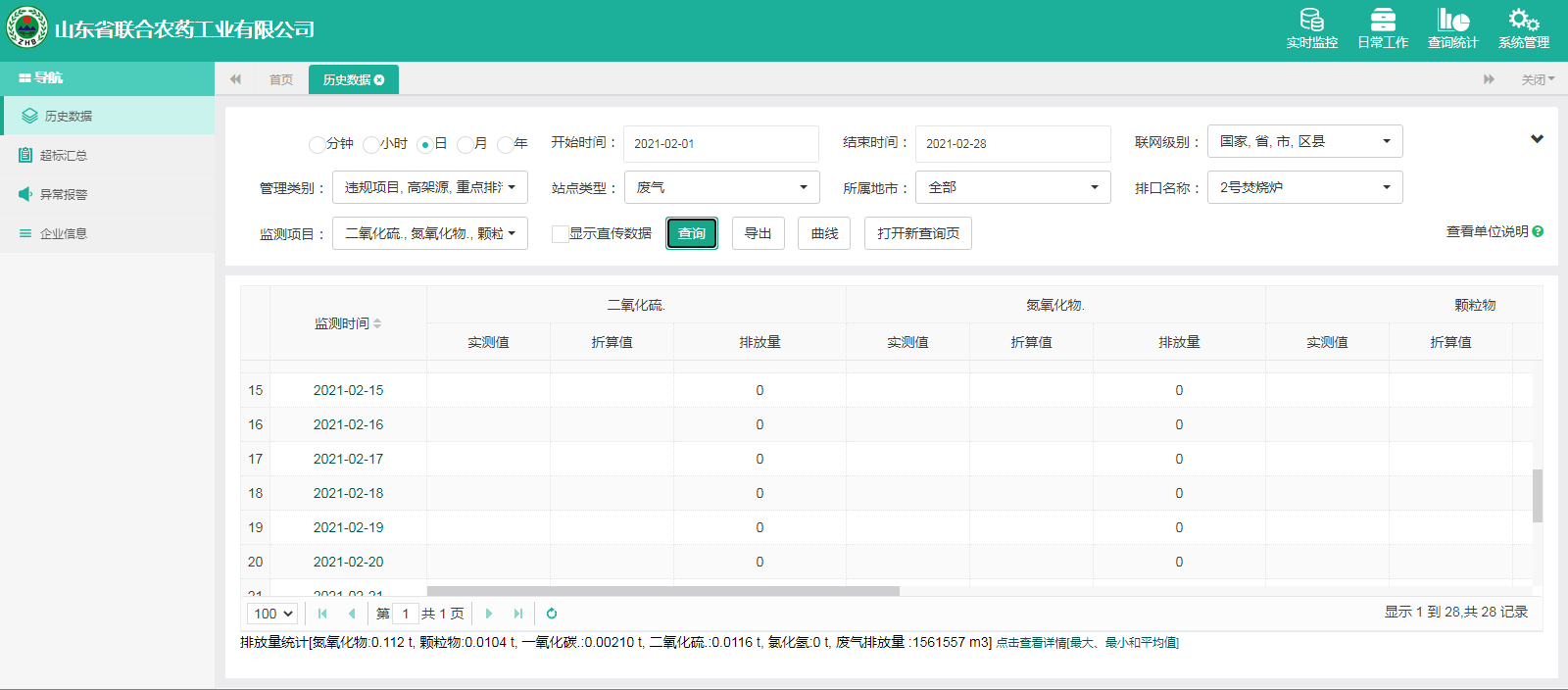Screen dimensions: 1568x690
Task: Open the 查询统计 query statistics icon
Action: (x=1452, y=20)
